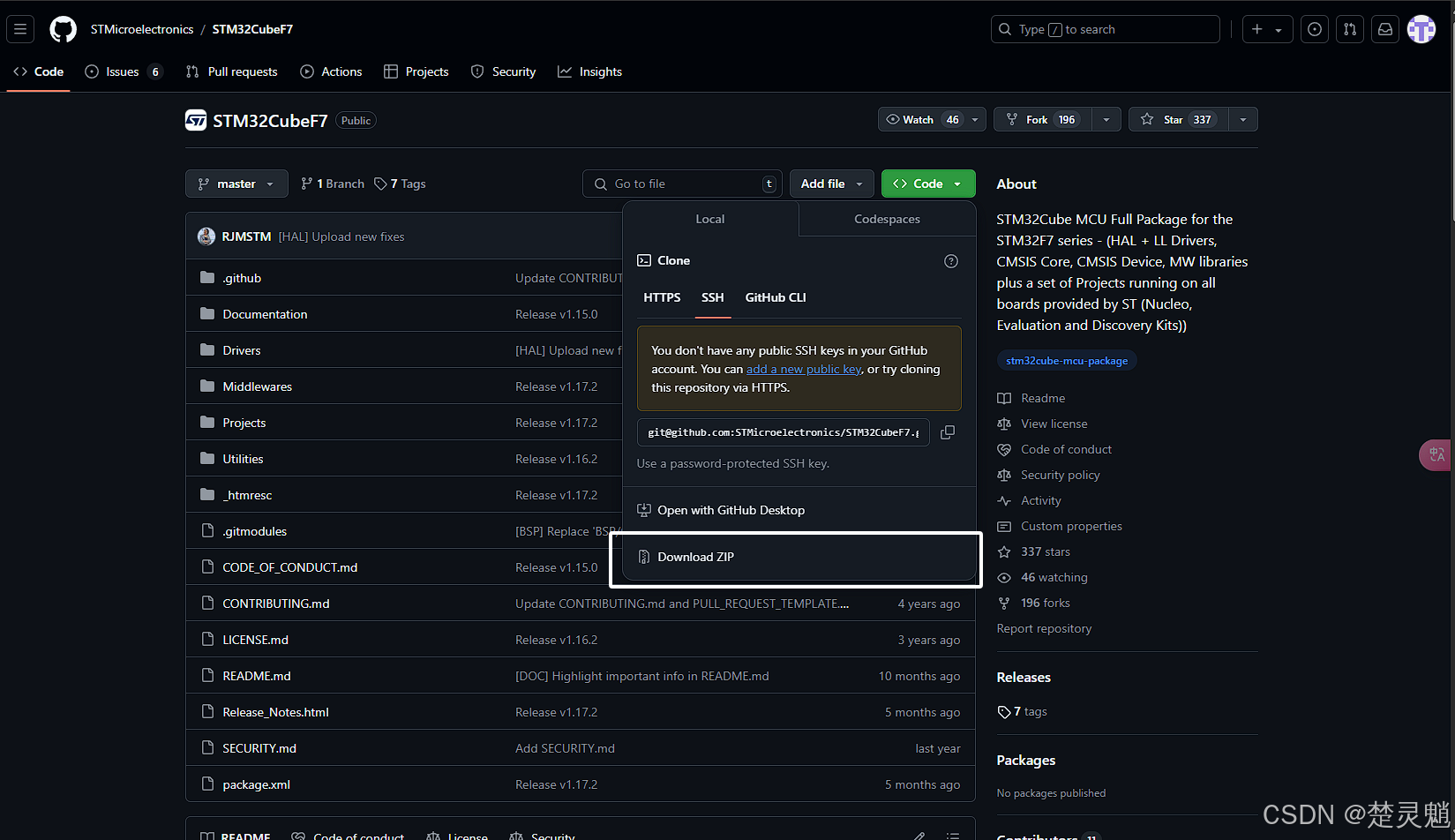Select the GitHub CLI clone option
Image resolution: width=1455 pixels, height=840 pixels.
[x=776, y=297]
